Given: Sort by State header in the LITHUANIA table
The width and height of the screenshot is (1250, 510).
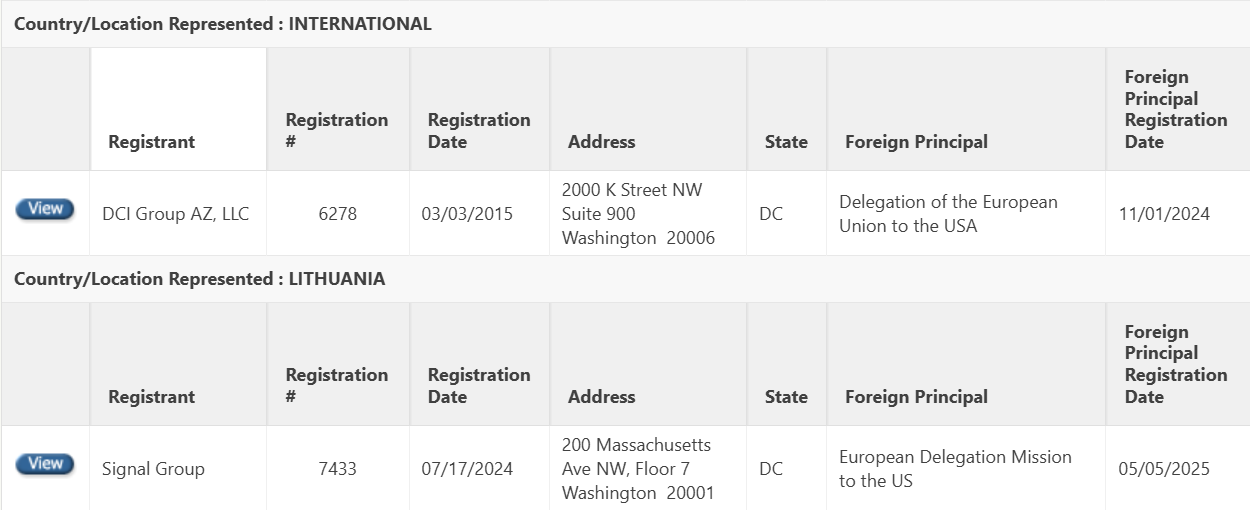Looking at the screenshot, I should pyautogui.click(x=786, y=397).
